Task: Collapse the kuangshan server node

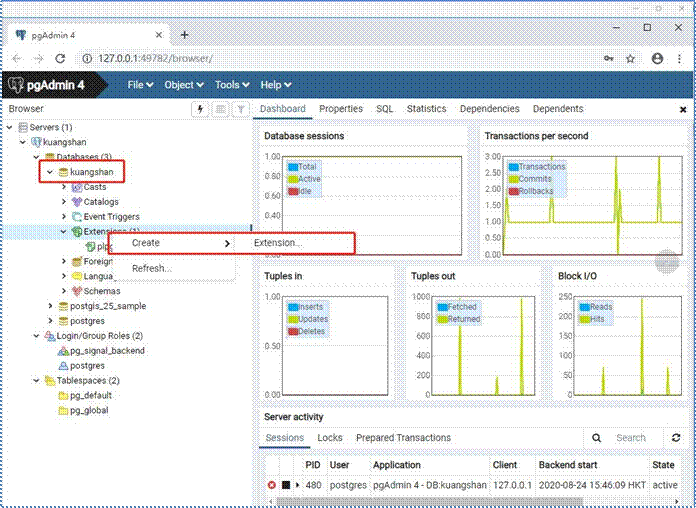Action: point(23,142)
